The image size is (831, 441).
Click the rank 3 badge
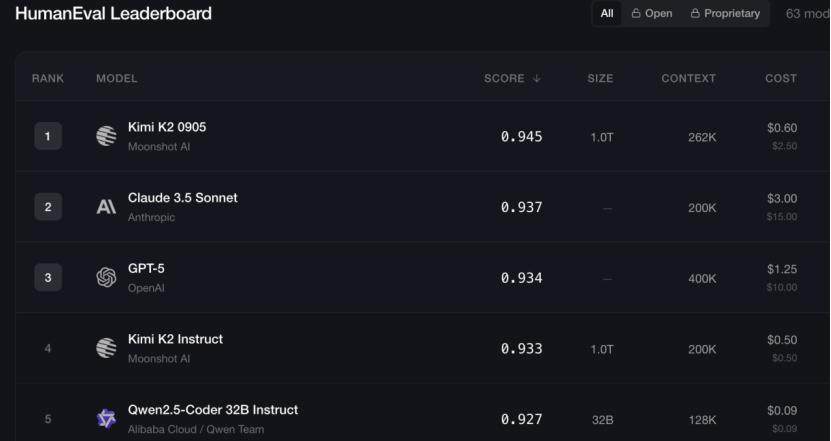click(x=48, y=278)
